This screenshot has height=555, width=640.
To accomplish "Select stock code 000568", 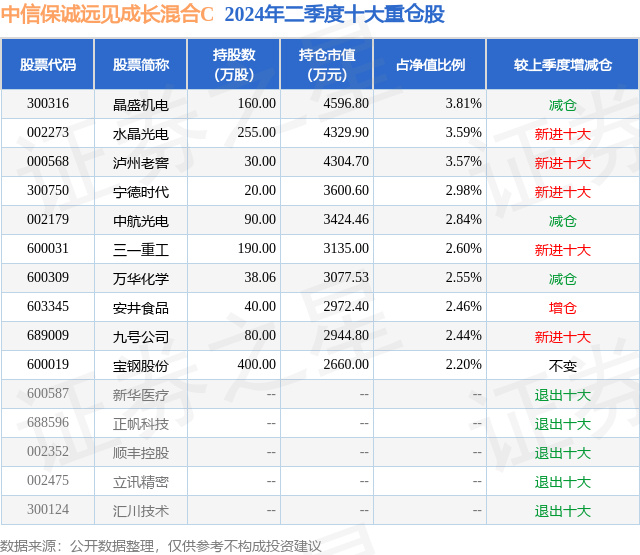I will [48, 162].
